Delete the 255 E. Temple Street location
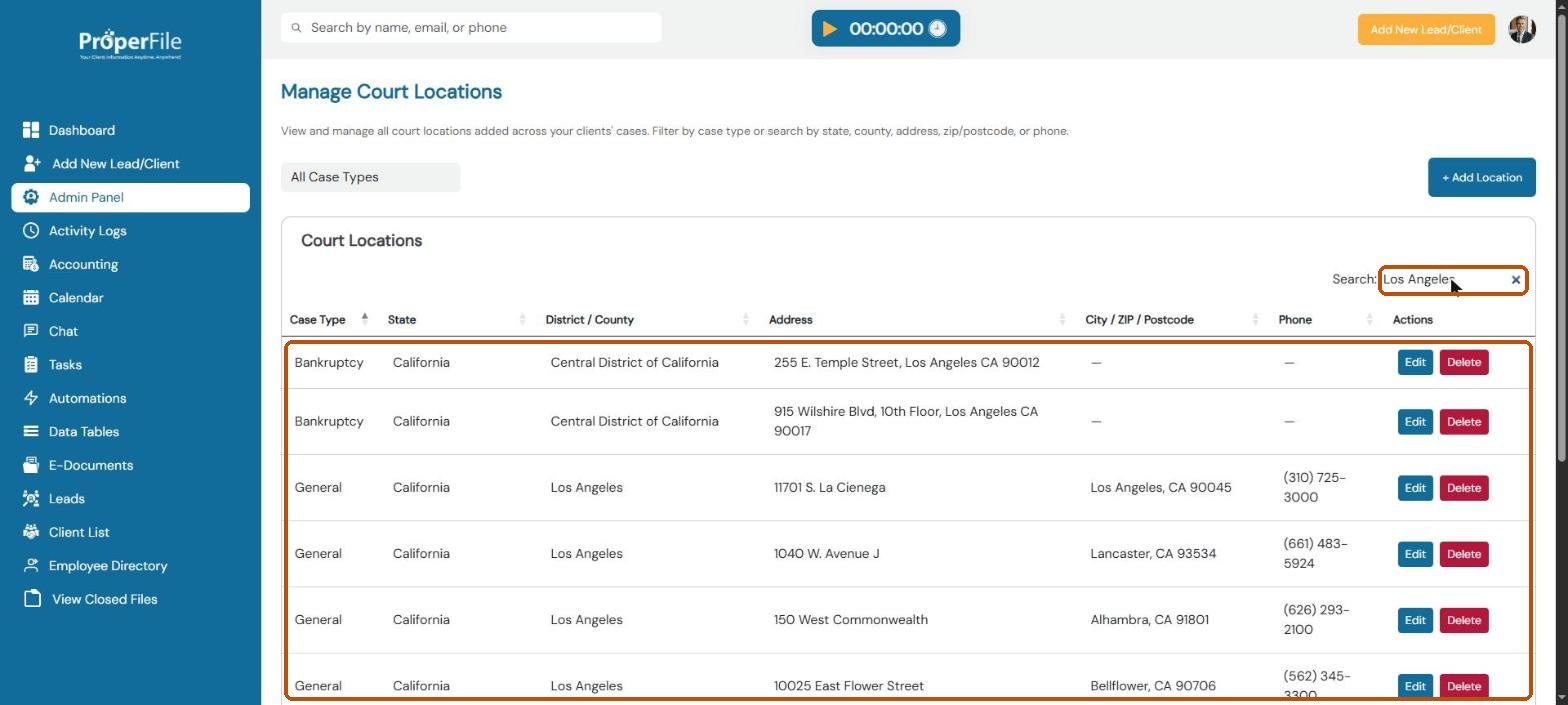 (1464, 362)
